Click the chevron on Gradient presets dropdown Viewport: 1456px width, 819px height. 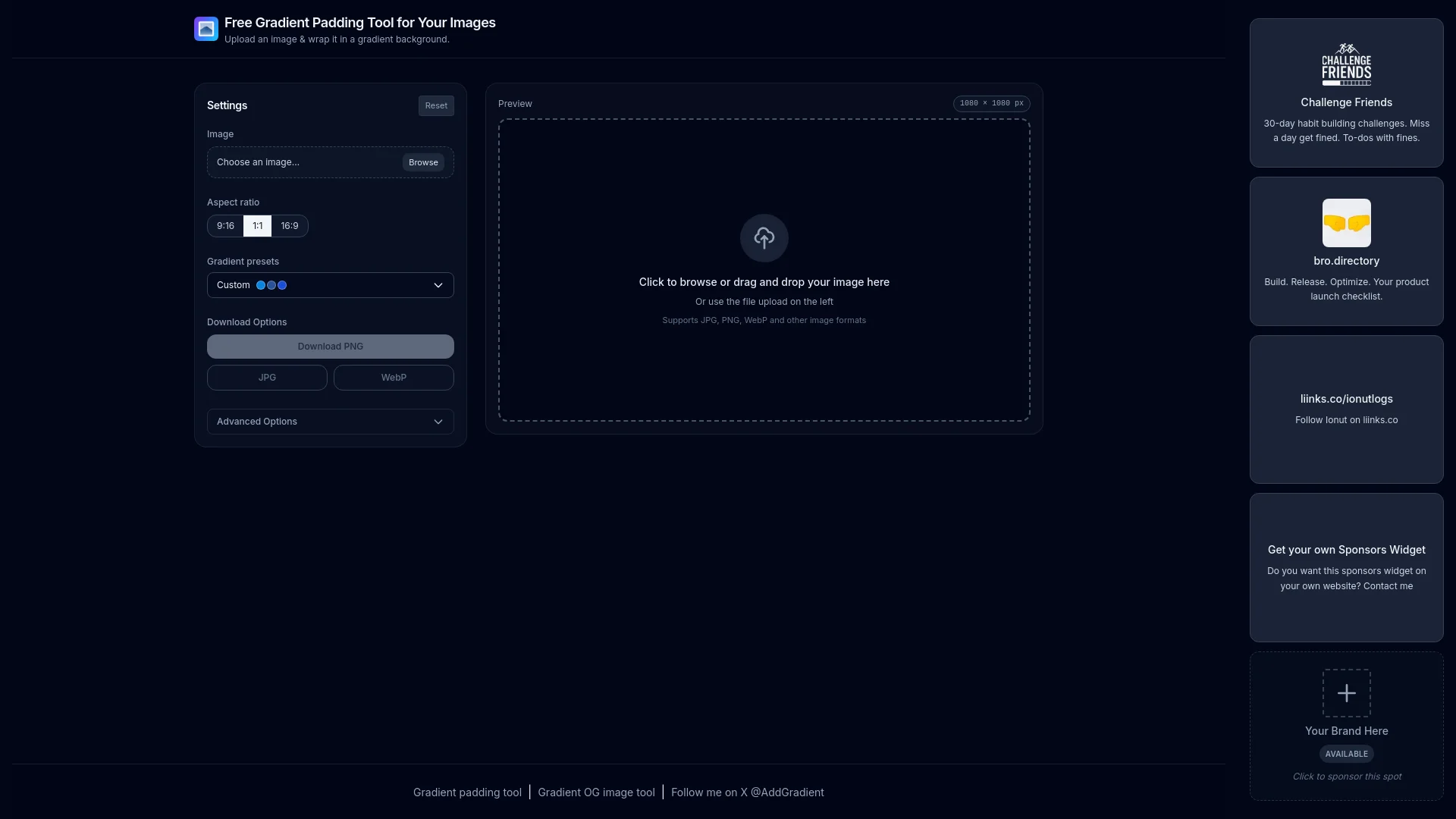[438, 285]
